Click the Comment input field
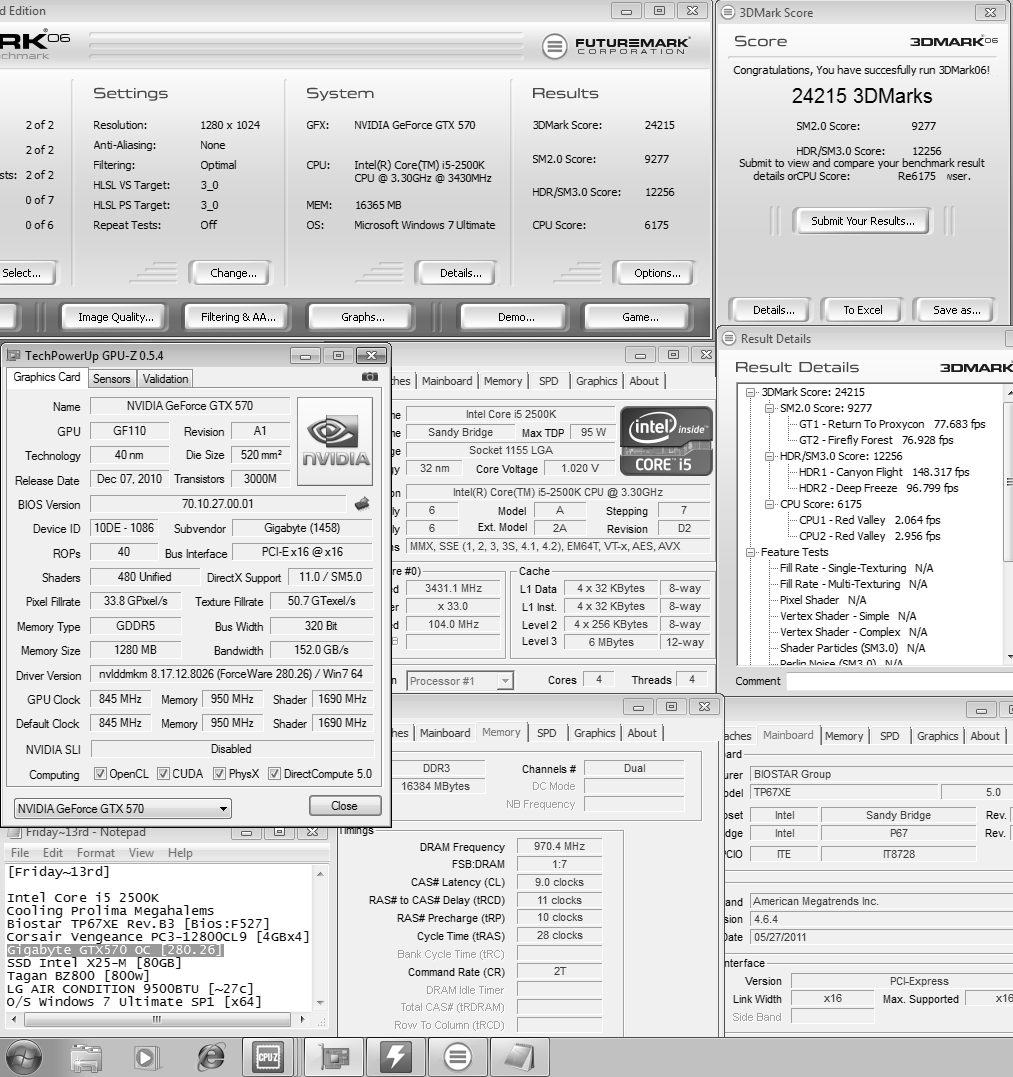Viewport: 1013px width, 1077px height. pyautogui.click(x=899, y=681)
